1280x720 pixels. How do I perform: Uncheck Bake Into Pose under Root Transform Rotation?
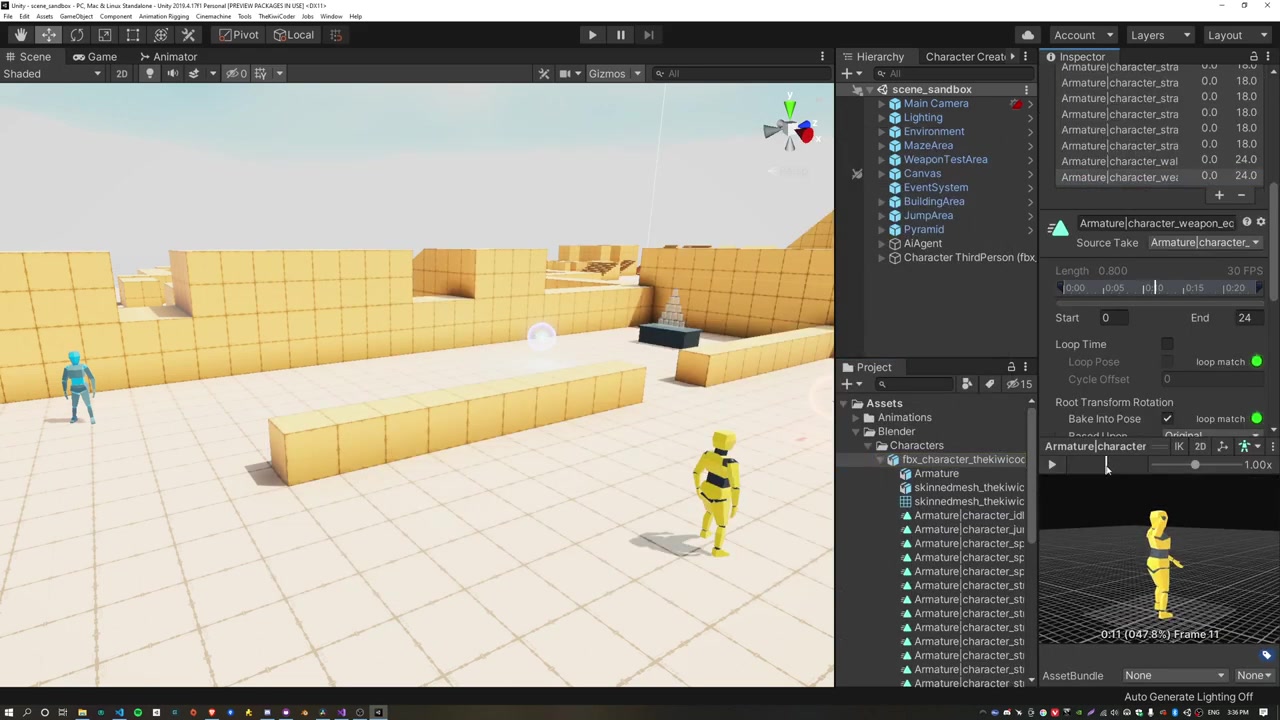(x=1167, y=419)
